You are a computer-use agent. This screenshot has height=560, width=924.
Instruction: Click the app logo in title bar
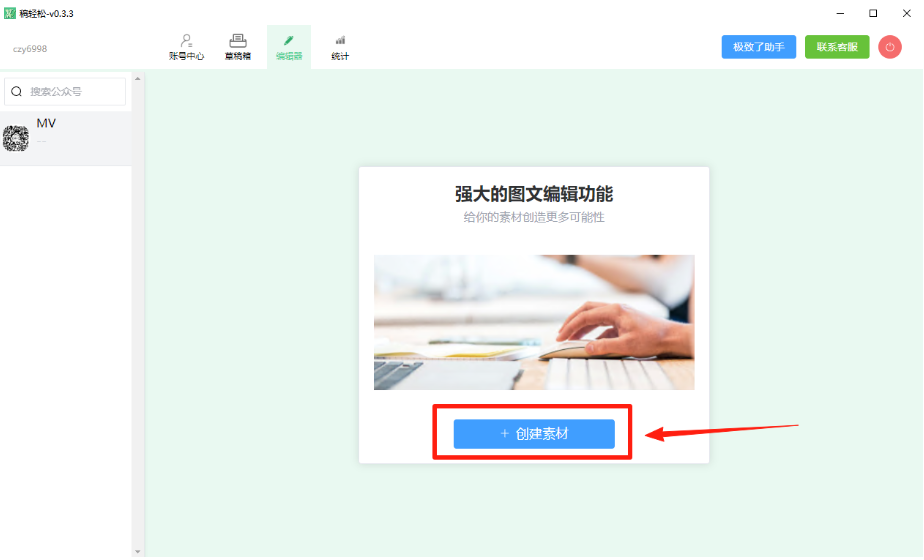pyautogui.click(x=9, y=13)
